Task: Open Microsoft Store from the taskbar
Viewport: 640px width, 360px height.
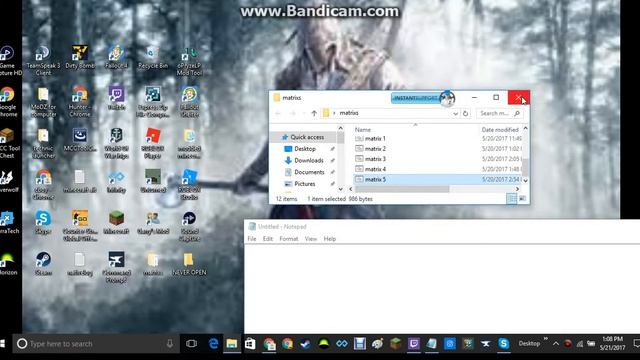Action: click(x=250, y=344)
